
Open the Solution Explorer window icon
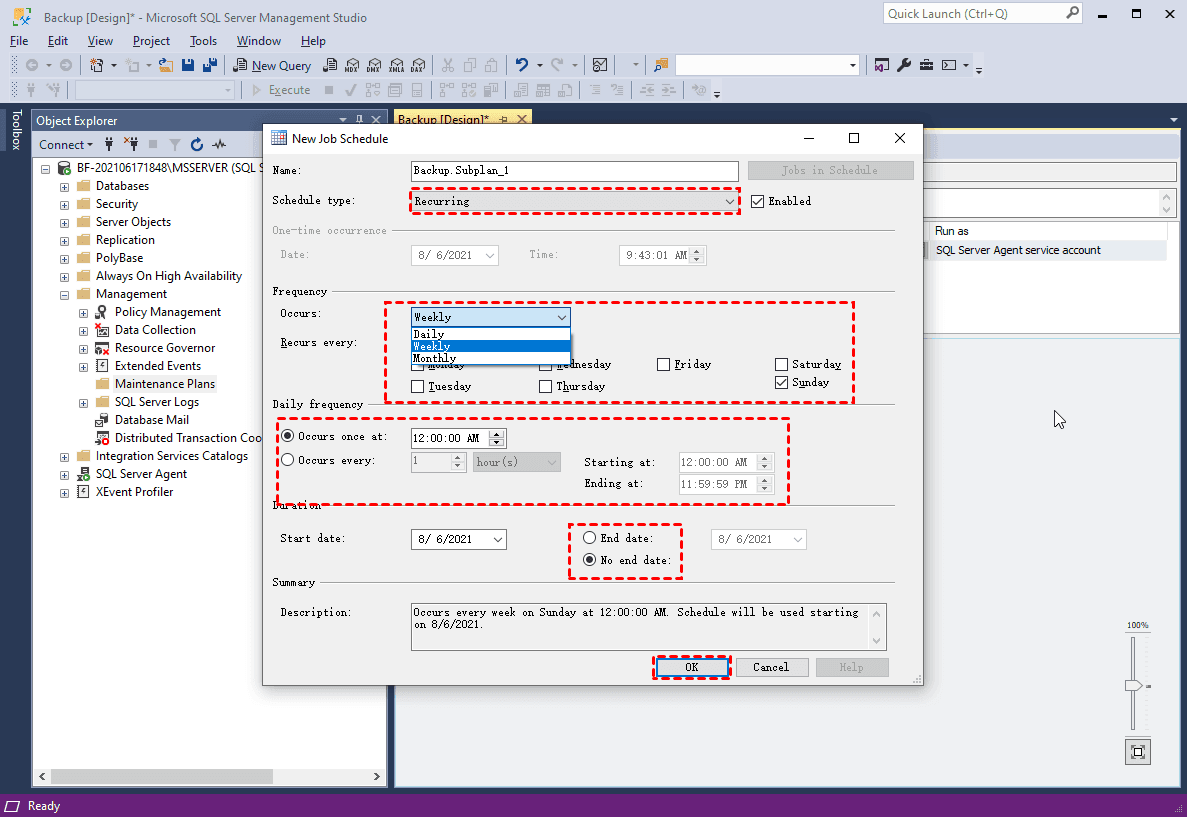click(881, 65)
